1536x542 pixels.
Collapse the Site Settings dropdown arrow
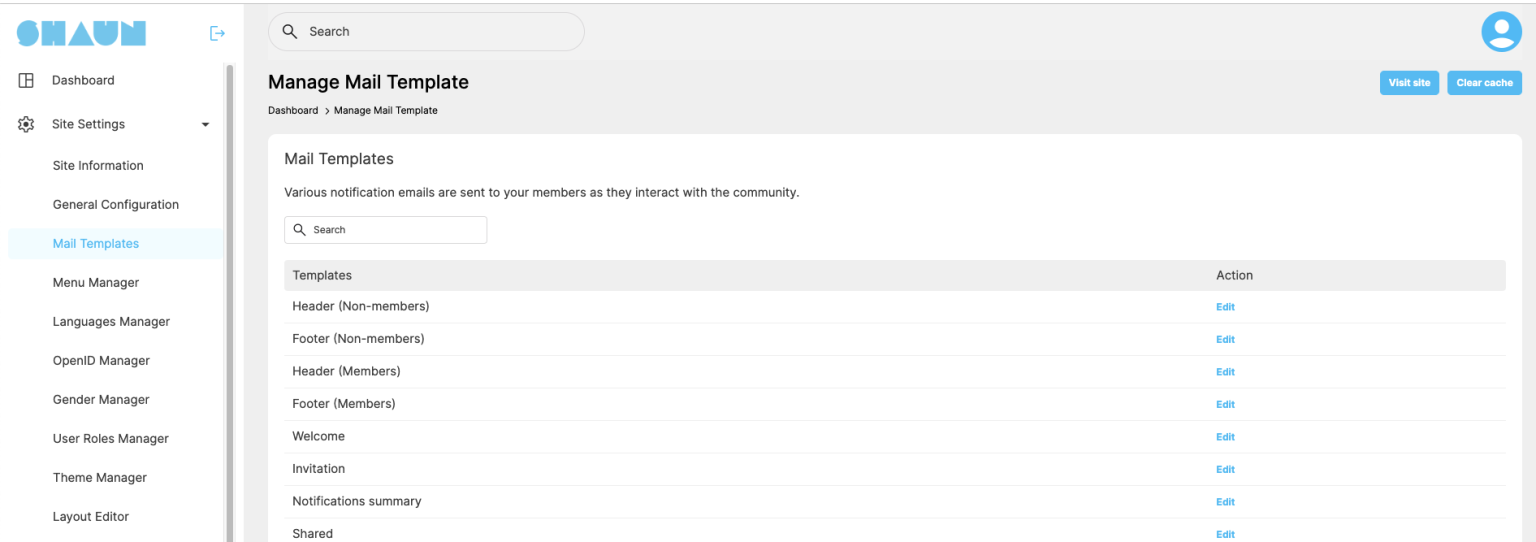pyautogui.click(x=206, y=125)
